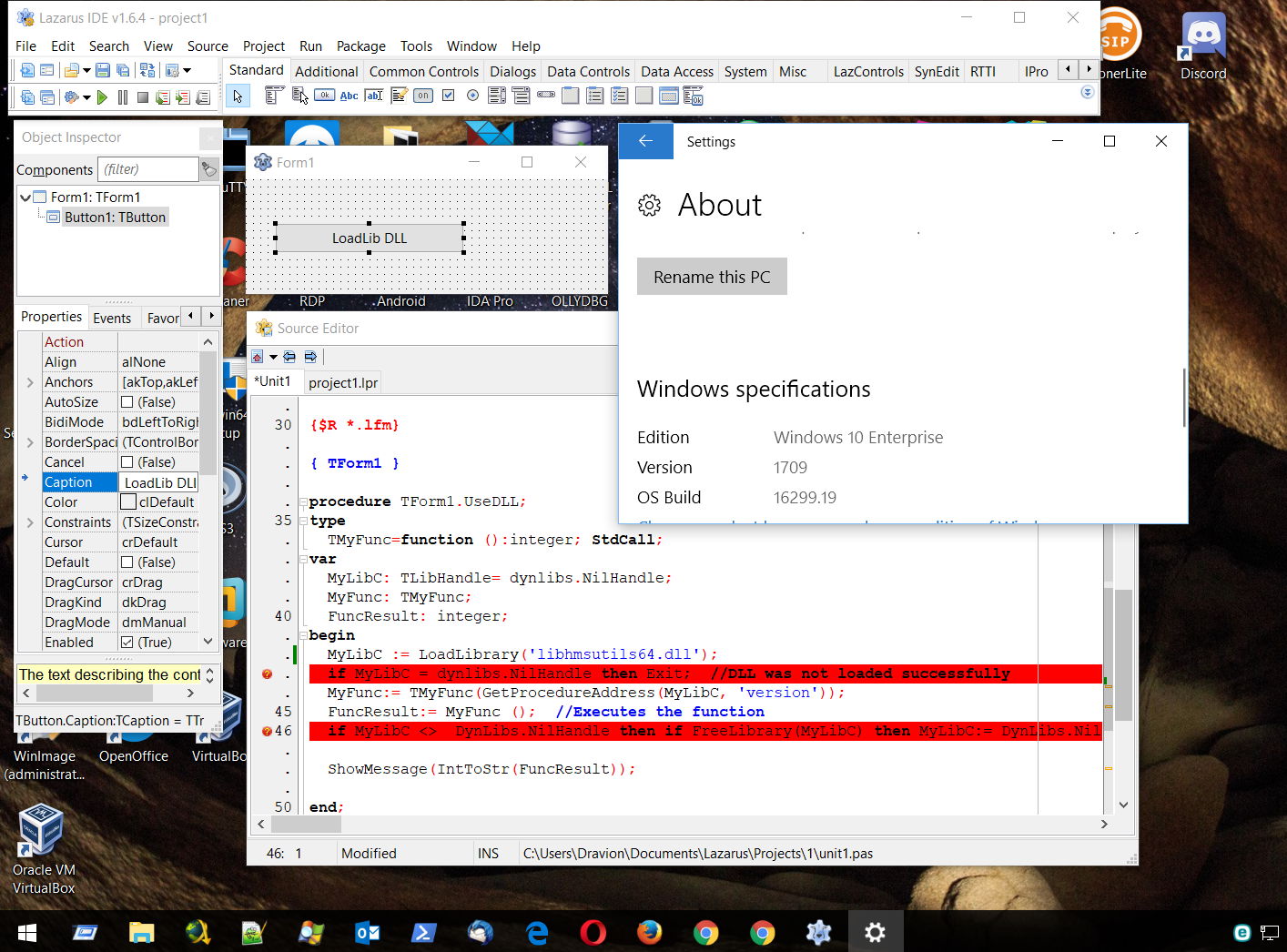Click the filter options icon in Object Inspector

209,168
